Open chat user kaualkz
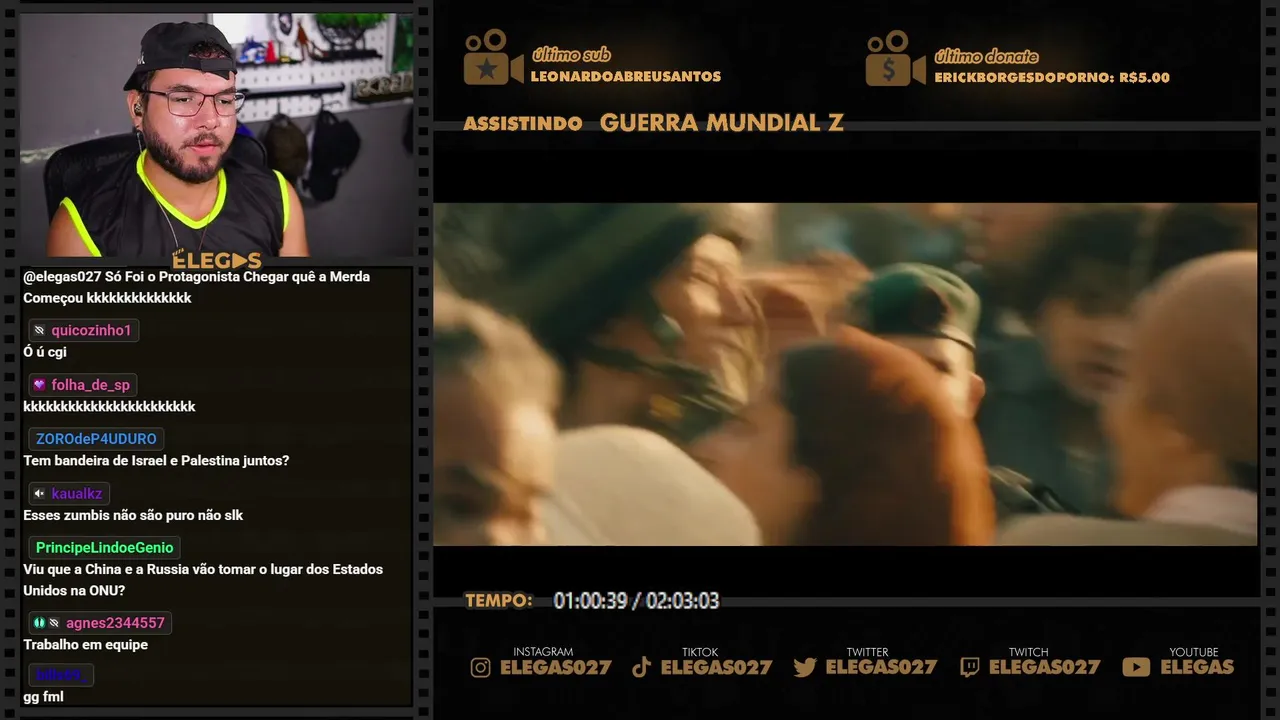1280x720 pixels. tap(77, 493)
